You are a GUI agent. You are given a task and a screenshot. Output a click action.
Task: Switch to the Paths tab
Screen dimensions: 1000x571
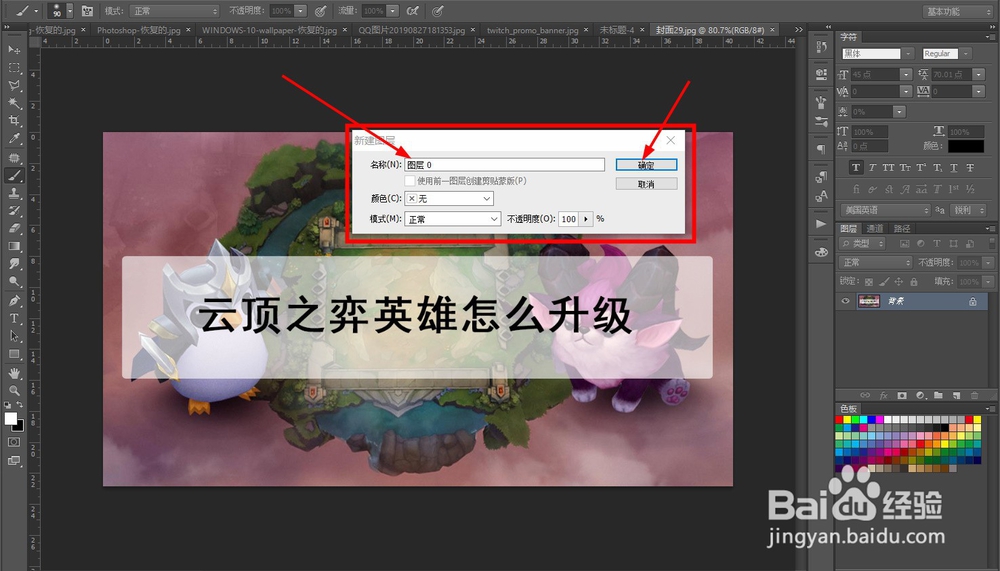click(902, 228)
